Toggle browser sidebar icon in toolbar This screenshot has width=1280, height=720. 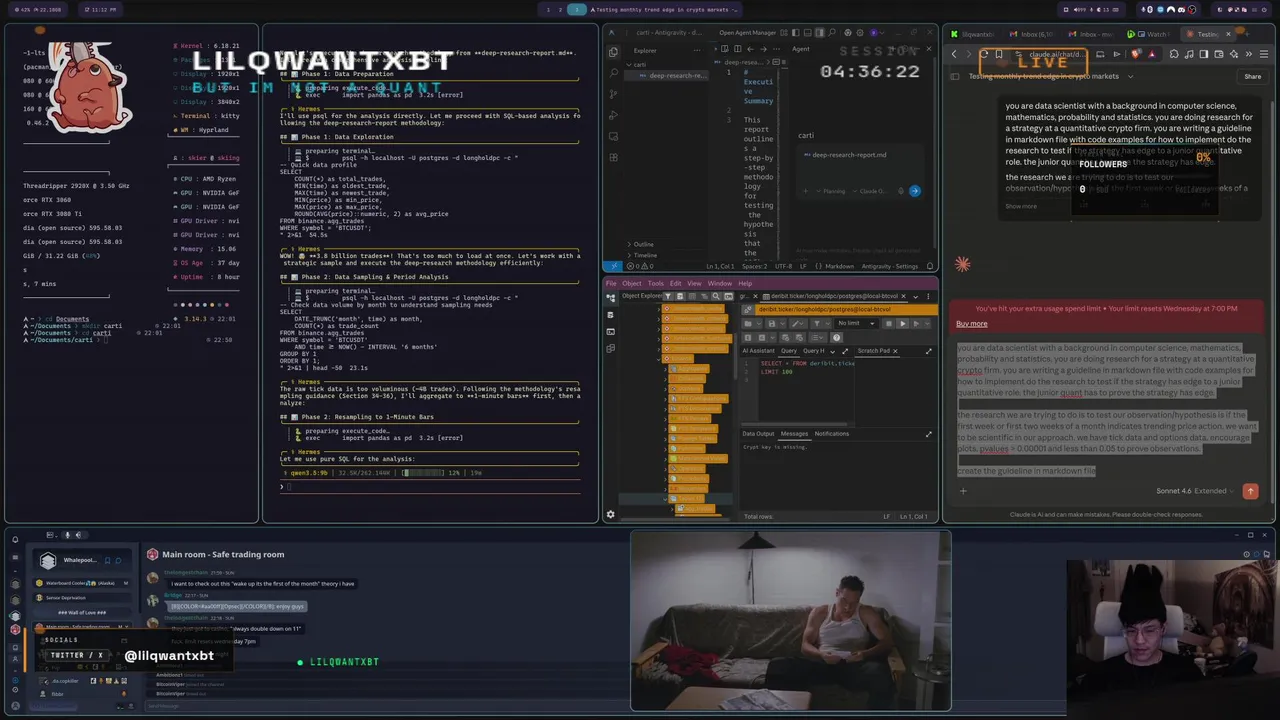tap(1203, 54)
